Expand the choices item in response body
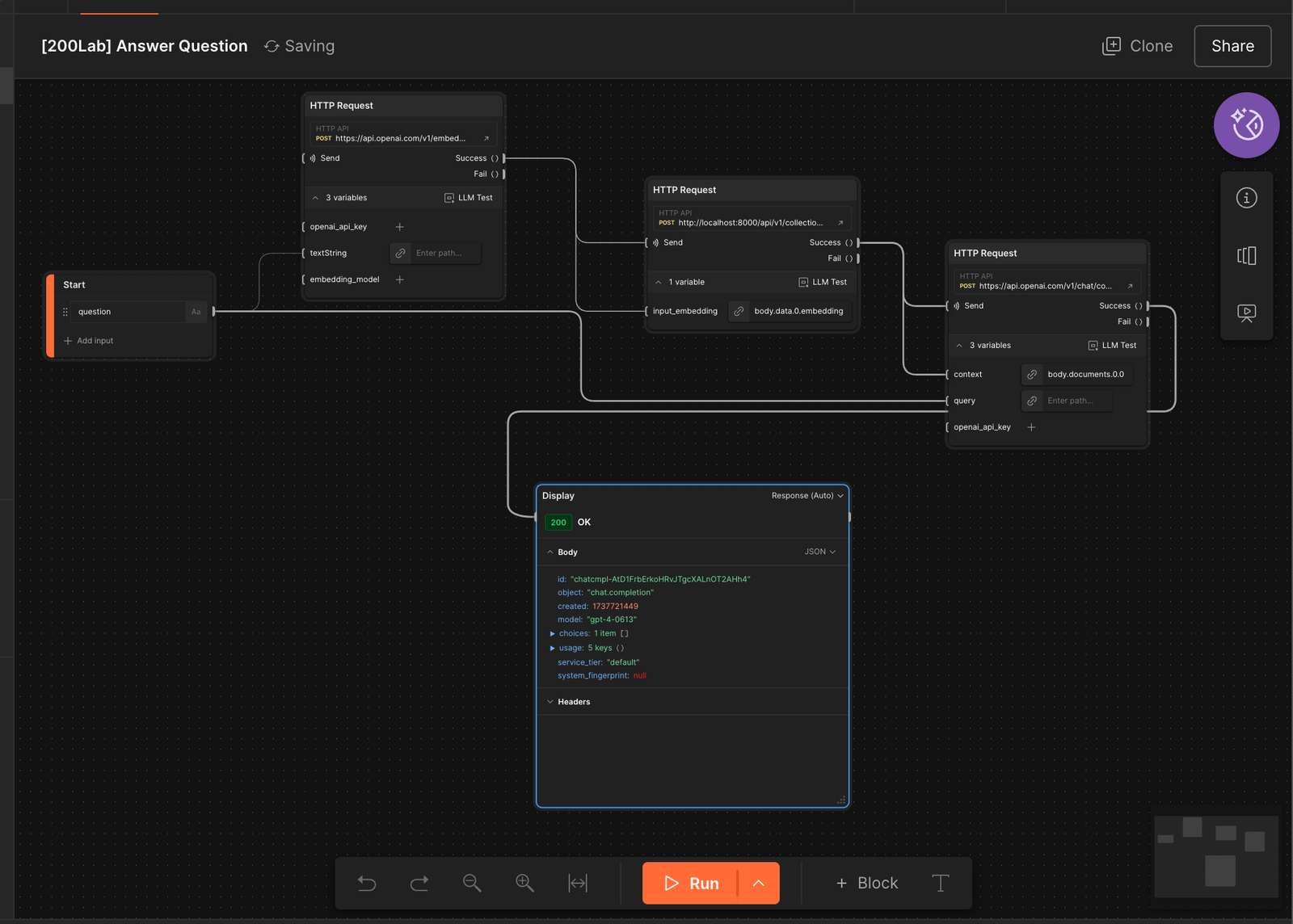1293x924 pixels. (x=553, y=634)
